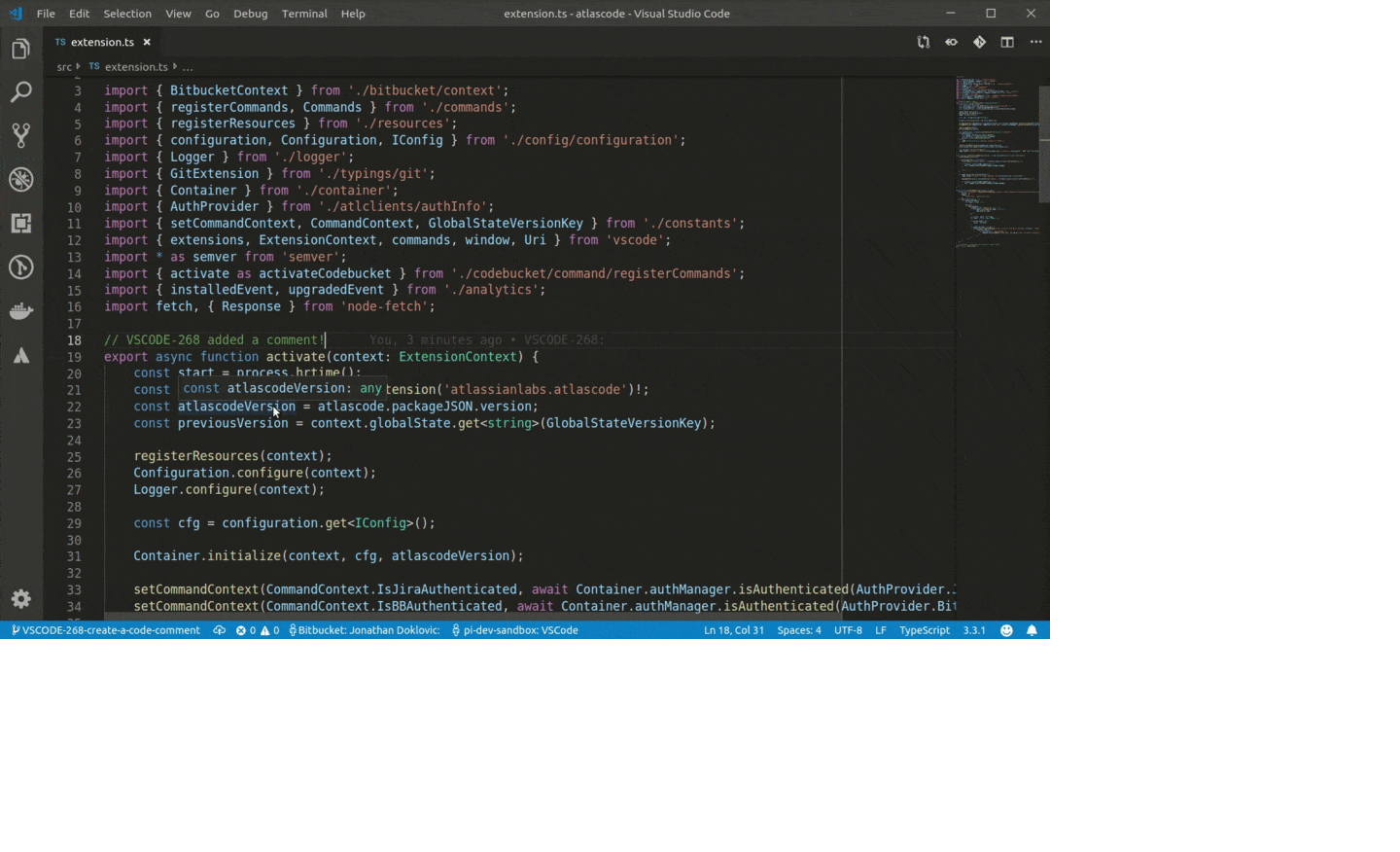Image resolution: width=1400 pixels, height=852 pixels.
Task: Change end of line sequence LF
Action: (x=881, y=630)
